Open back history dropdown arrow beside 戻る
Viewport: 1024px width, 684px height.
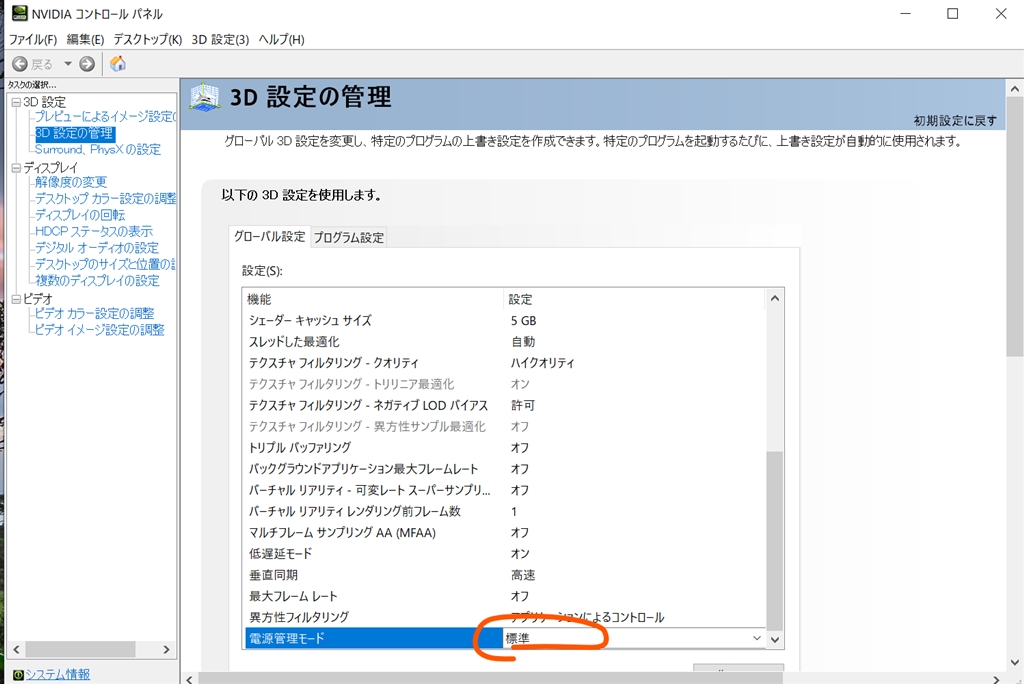(x=68, y=64)
